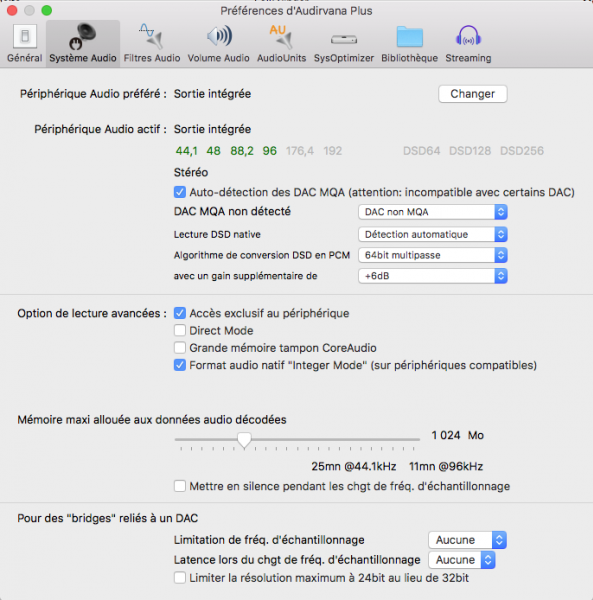This screenshot has height=600, width=593.
Task: Enable Grande mémoire tampon CoreAudio checkbox
Action: [x=180, y=348]
